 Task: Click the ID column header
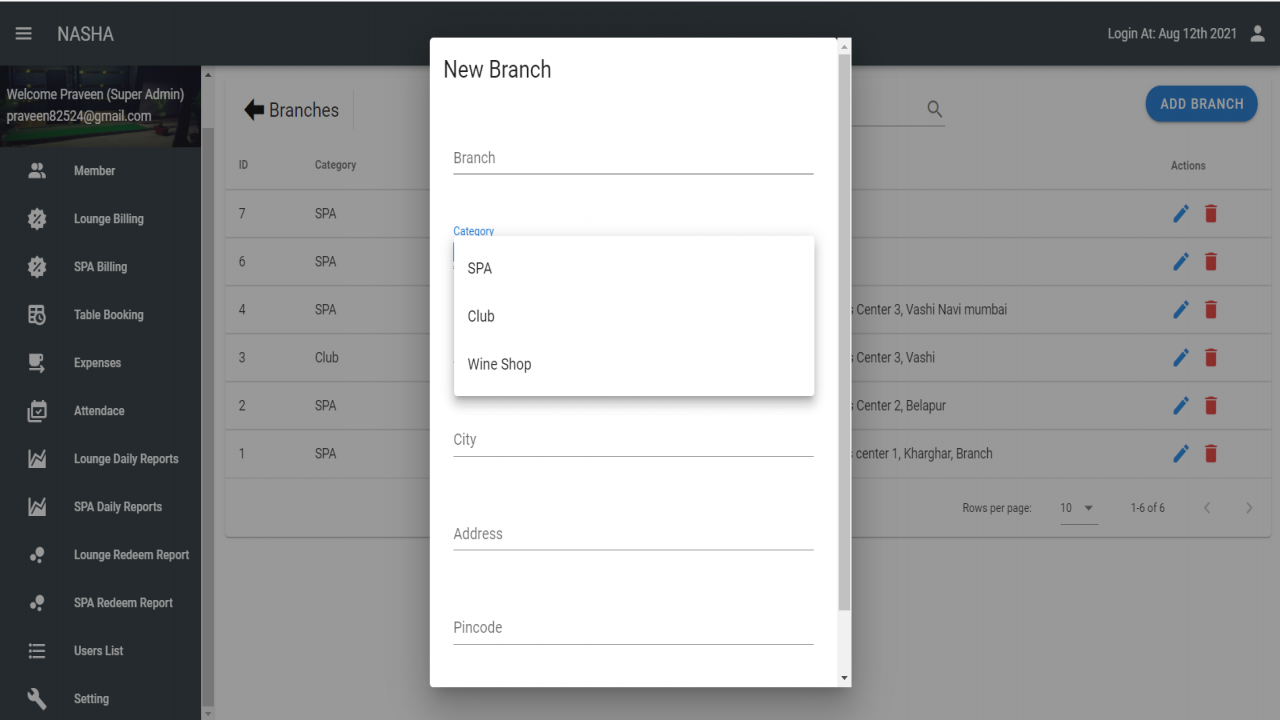243,165
